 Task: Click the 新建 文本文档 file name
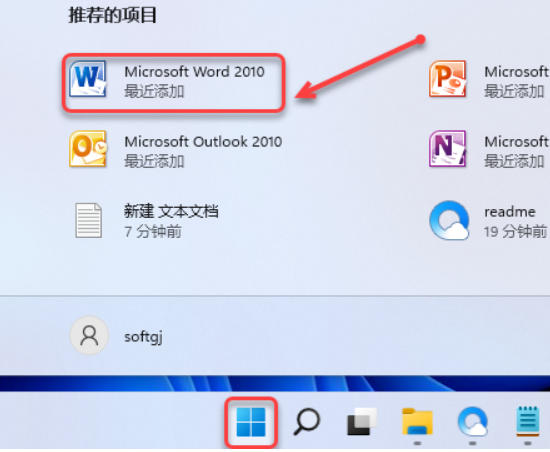(171, 211)
